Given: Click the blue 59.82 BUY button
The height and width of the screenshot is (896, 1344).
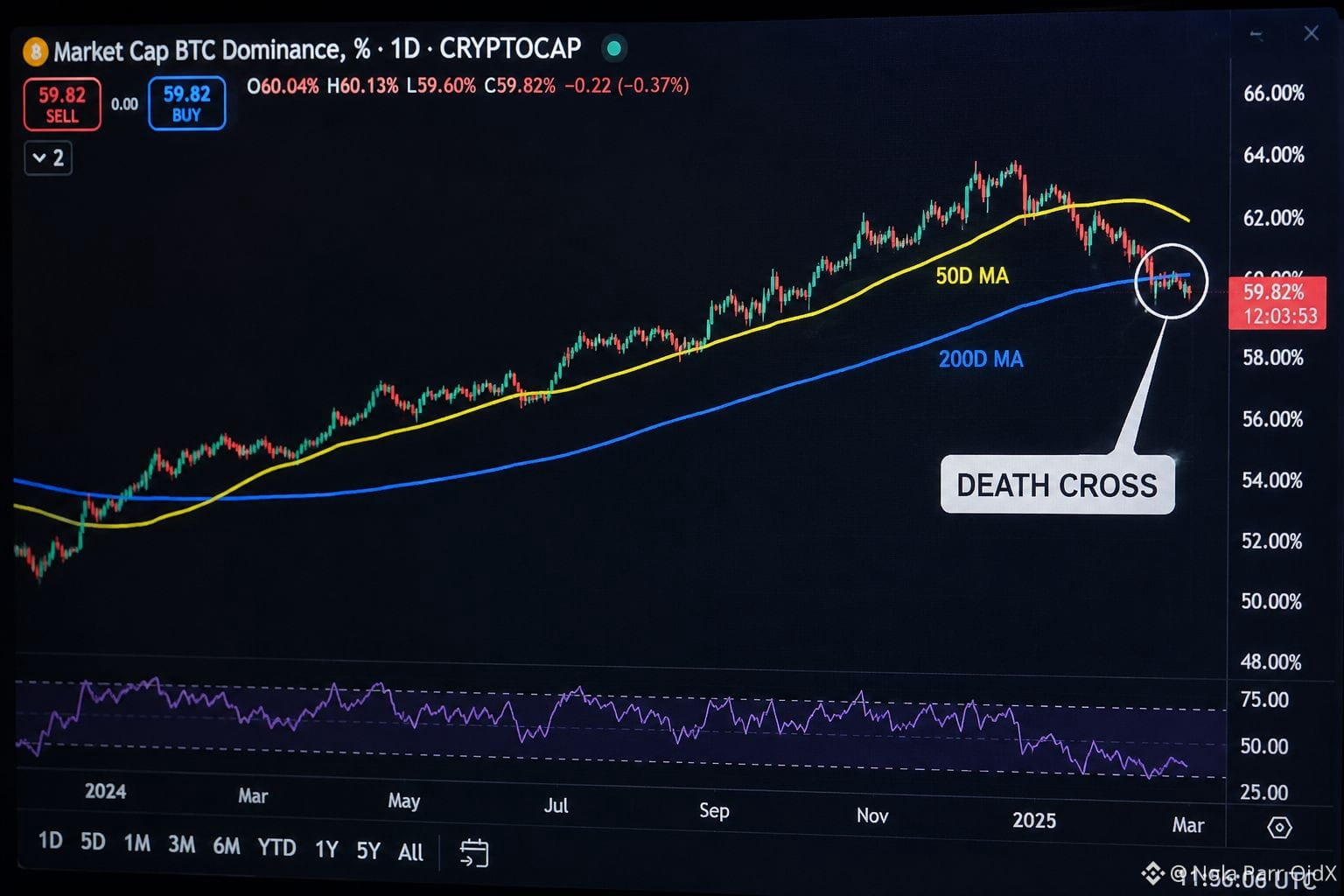Looking at the screenshot, I should [186, 103].
